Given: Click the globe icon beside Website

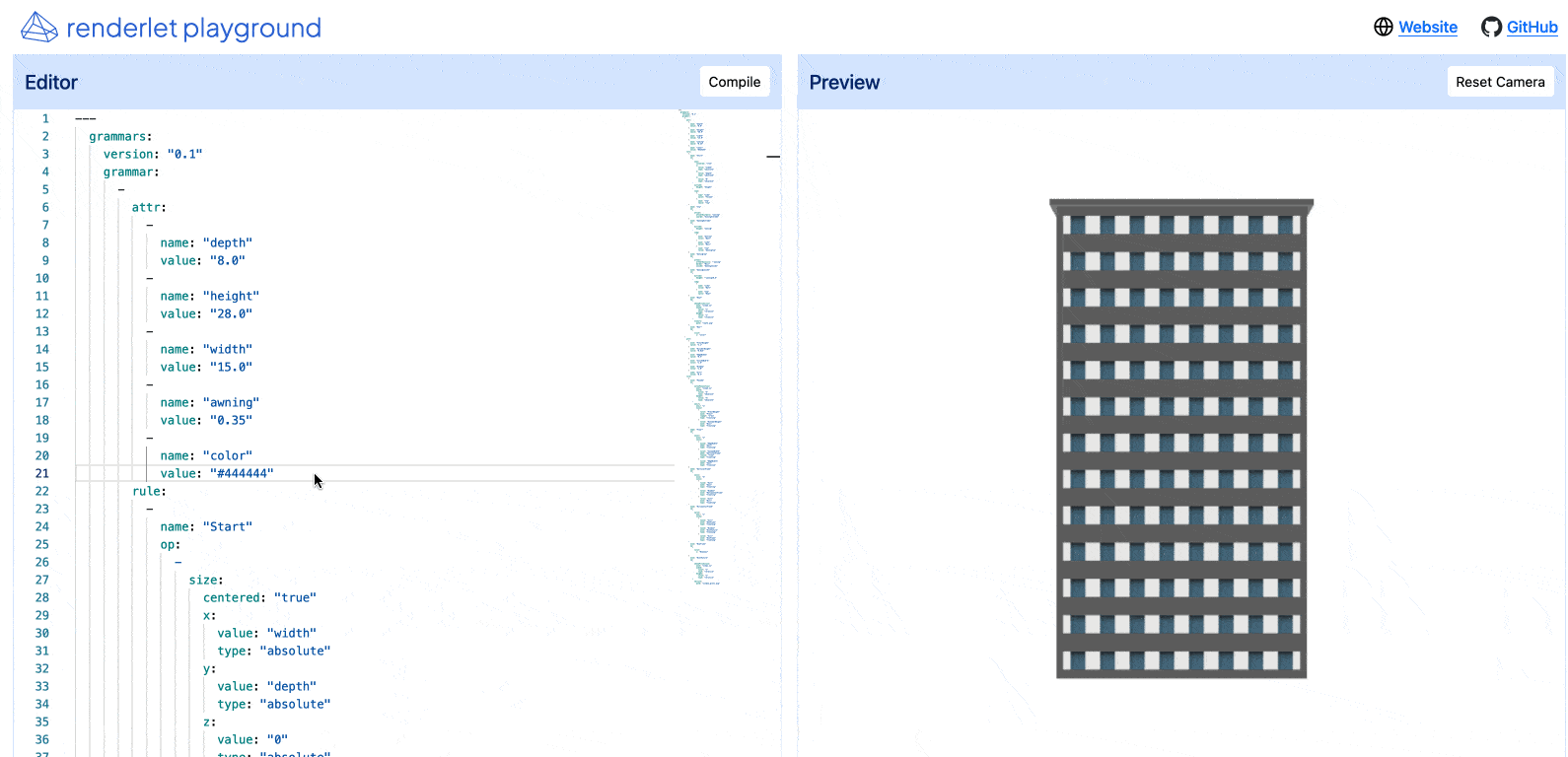Looking at the screenshot, I should coord(1384,28).
